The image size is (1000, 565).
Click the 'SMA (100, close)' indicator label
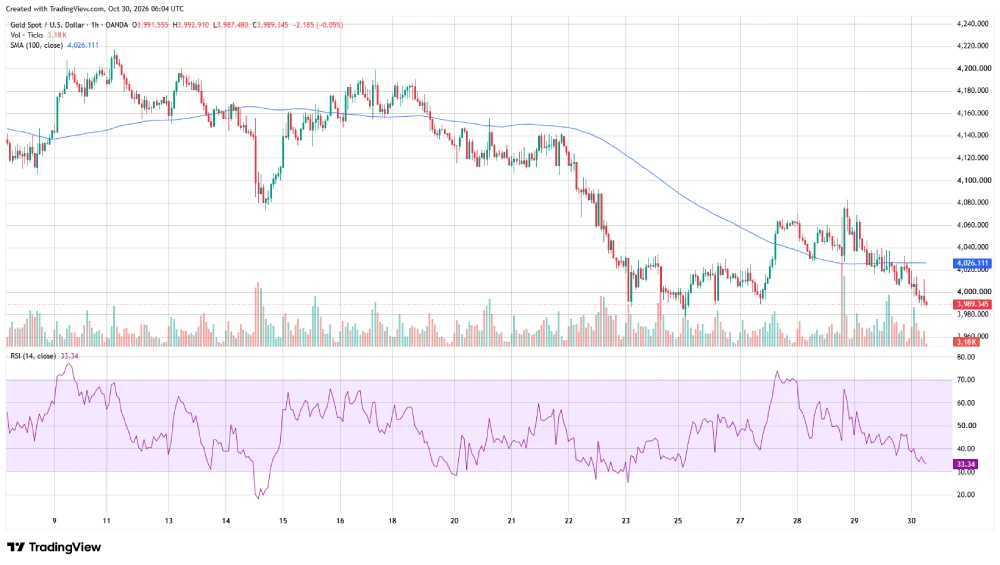point(36,45)
